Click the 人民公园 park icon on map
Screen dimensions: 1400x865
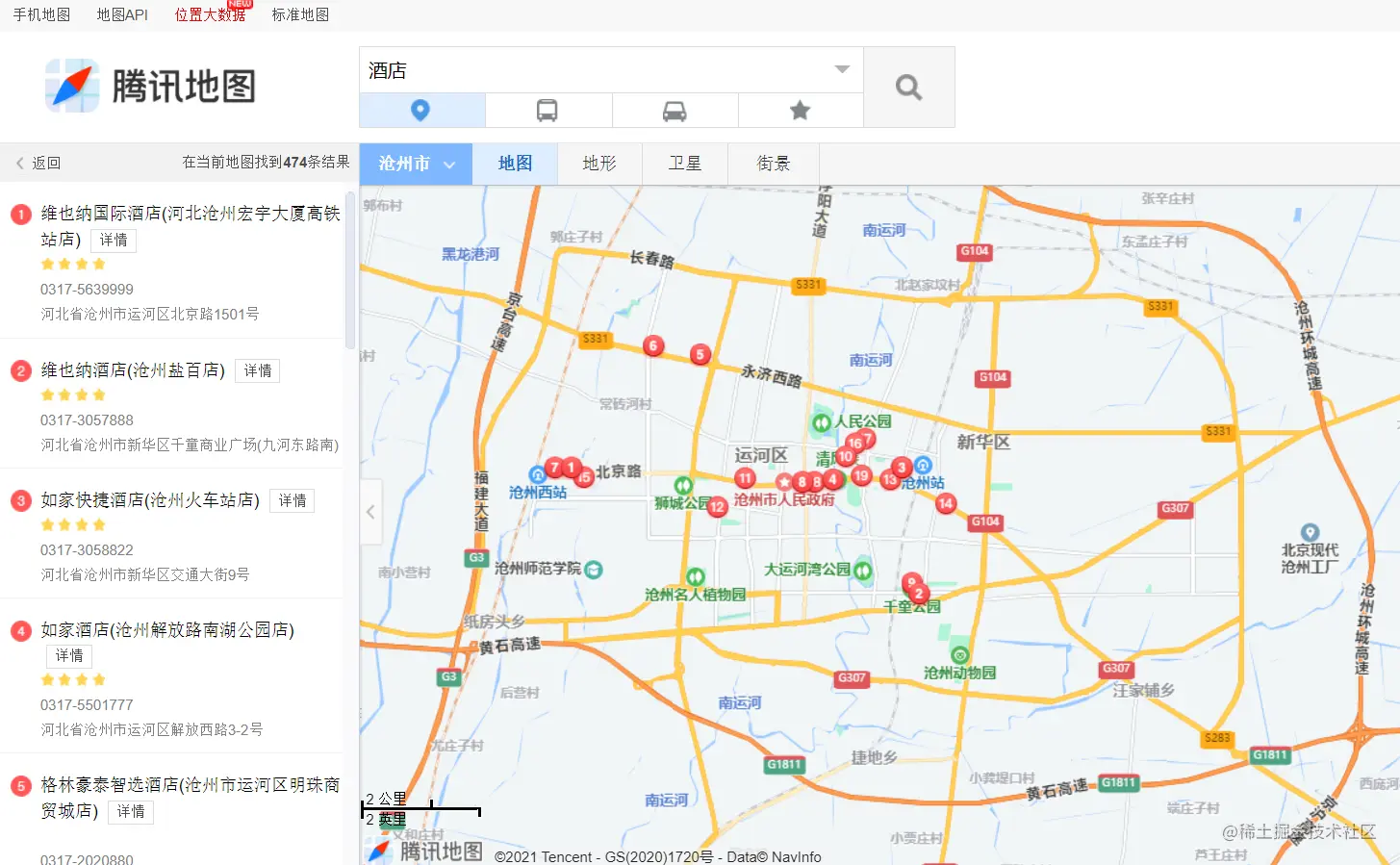click(x=822, y=421)
